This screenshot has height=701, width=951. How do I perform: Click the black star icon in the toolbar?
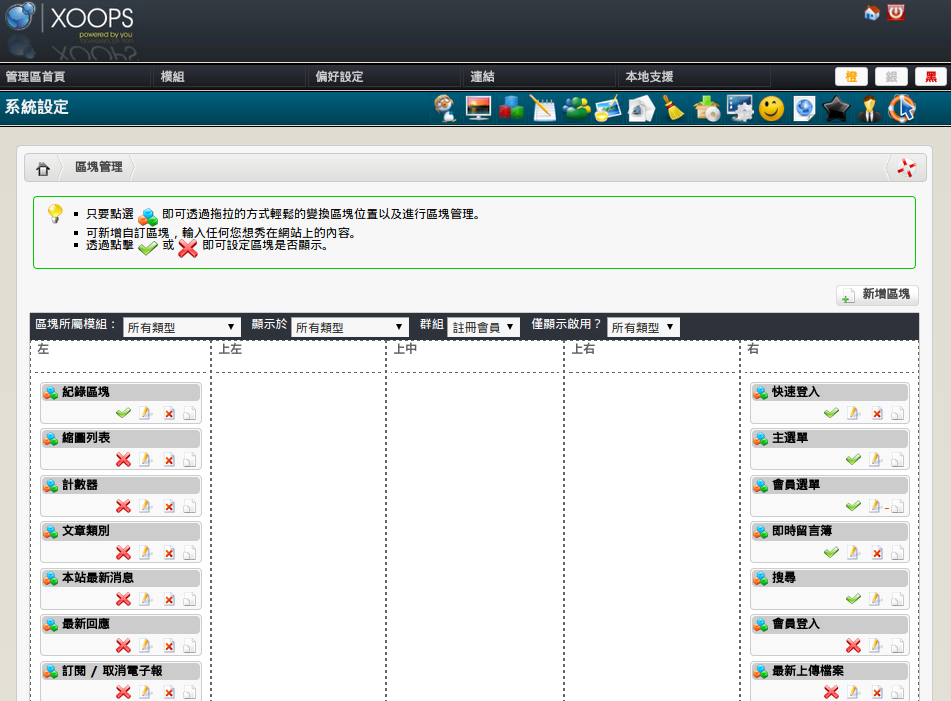pyautogui.click(x=835, y=108)
